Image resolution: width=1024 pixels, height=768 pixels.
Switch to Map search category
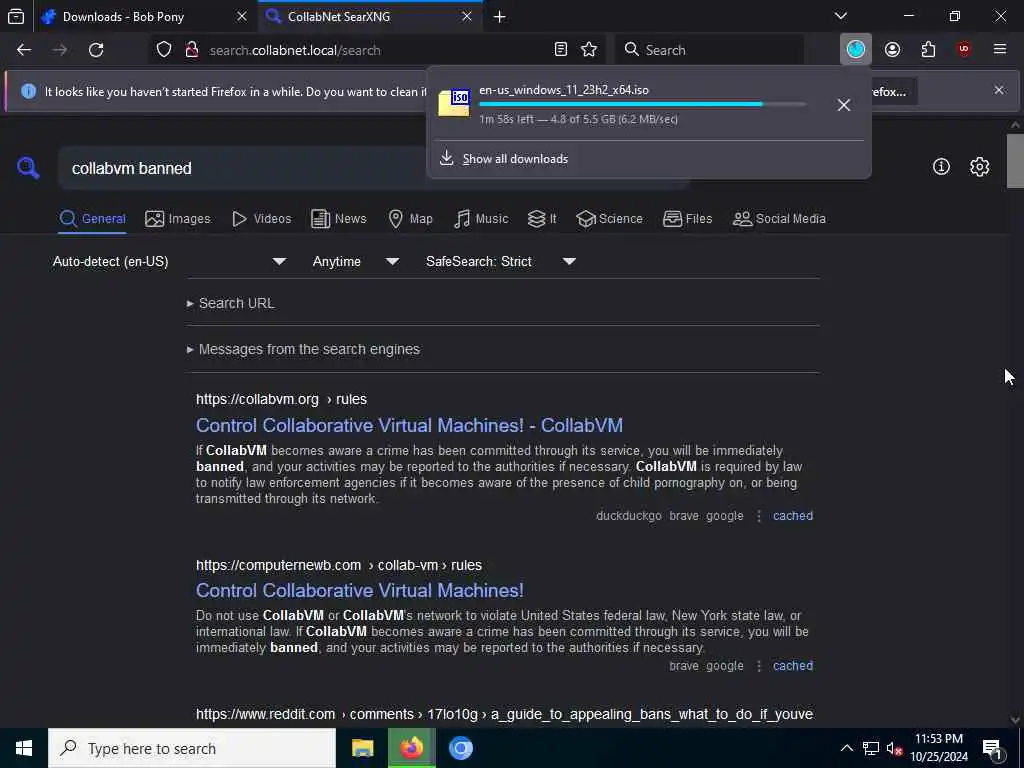(410, 219)
